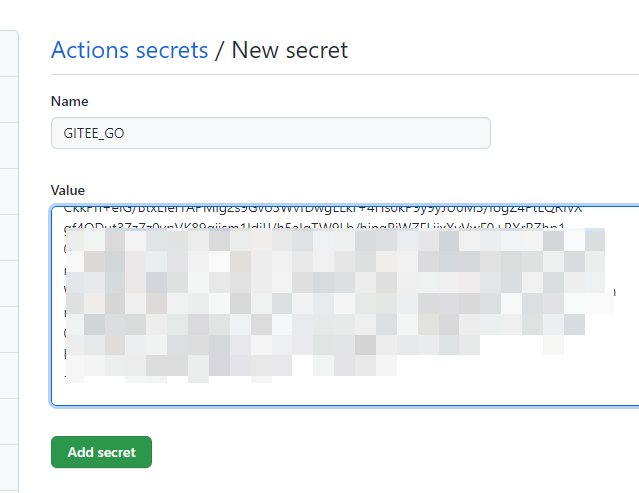Select the bottom row in left sidebar
Viewport: 639px width, 493px height.
click(9, 469)
